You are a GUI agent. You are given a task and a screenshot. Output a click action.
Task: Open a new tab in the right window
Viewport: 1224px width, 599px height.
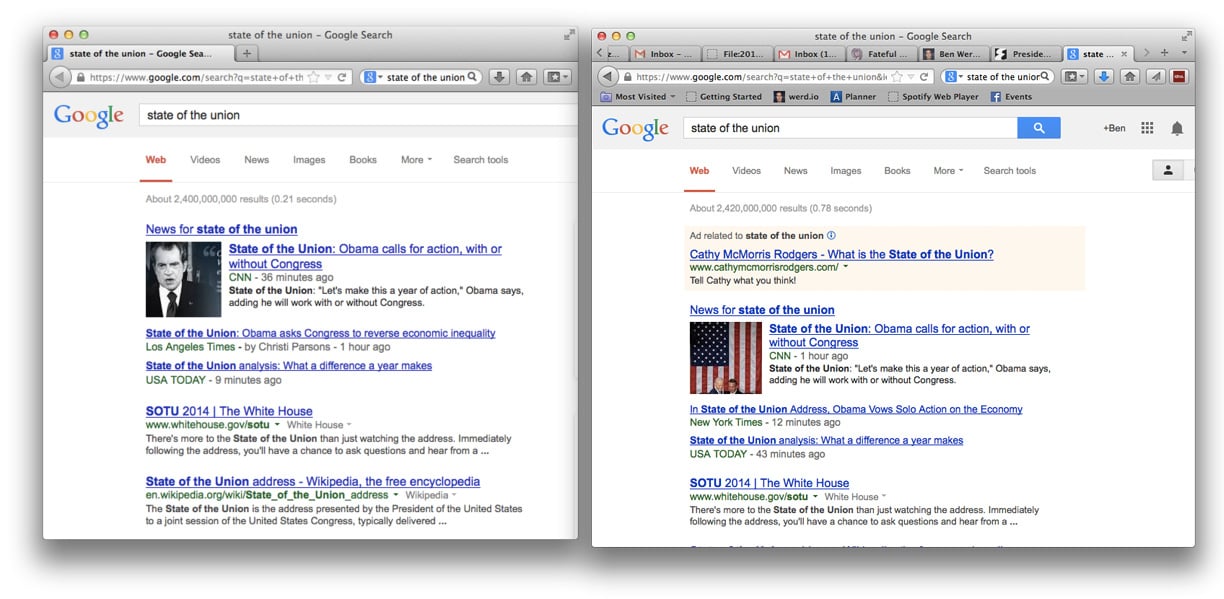1164,53
